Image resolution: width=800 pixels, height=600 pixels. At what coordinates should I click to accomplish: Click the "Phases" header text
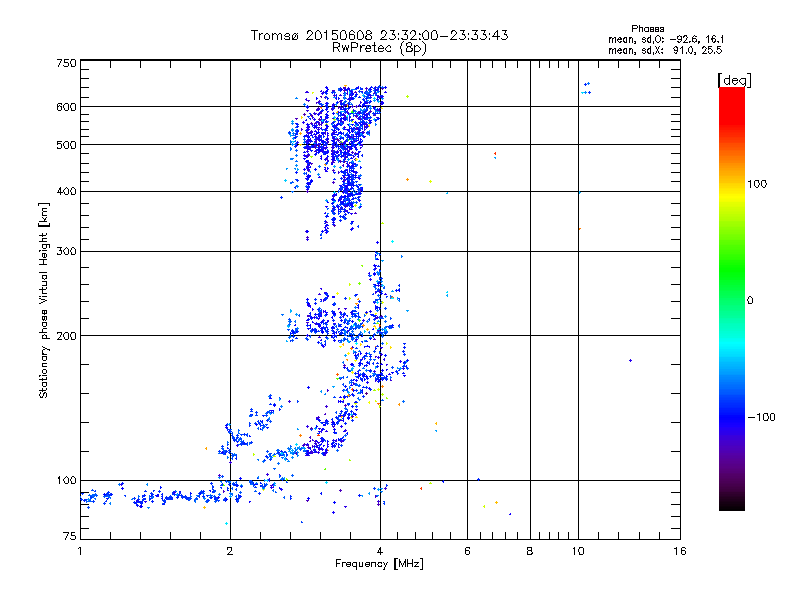click(x=647, y=29)
